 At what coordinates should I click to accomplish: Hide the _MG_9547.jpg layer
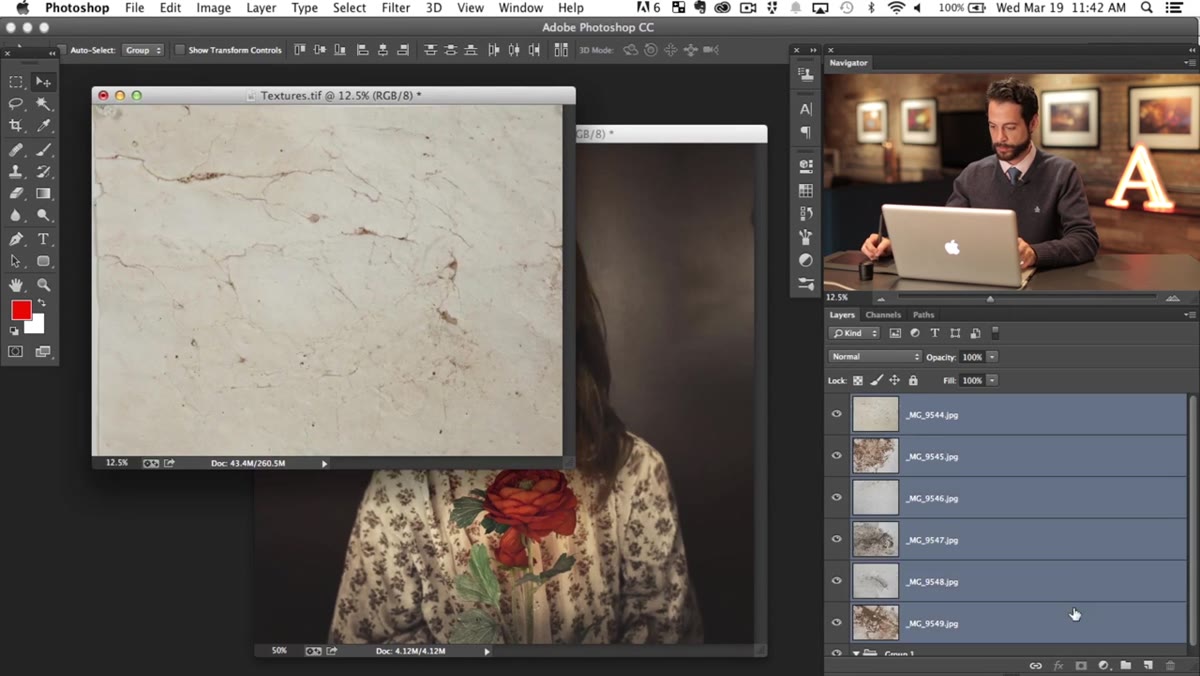(837, 540)
